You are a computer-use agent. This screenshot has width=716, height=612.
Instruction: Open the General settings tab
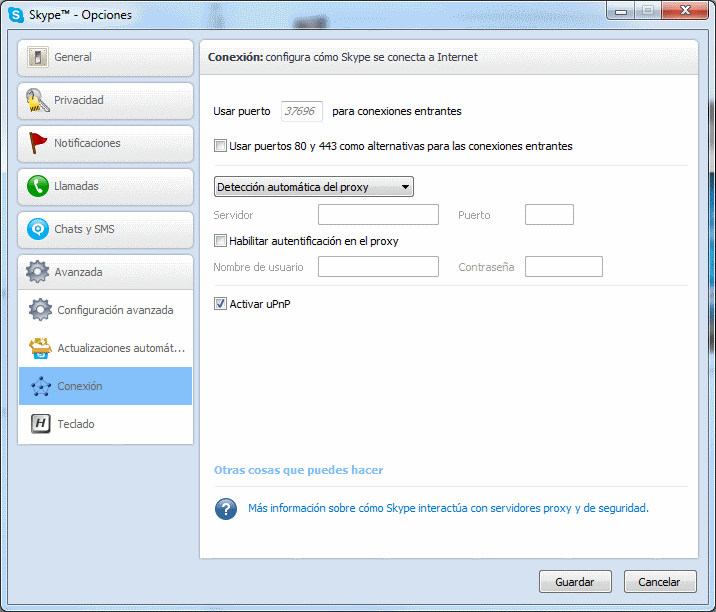click(x=105, y=58)
